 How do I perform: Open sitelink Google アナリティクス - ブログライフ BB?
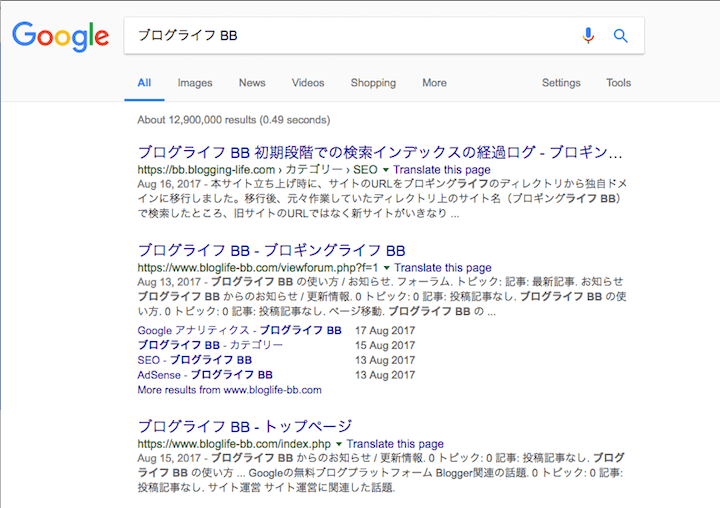pos(239,330)
